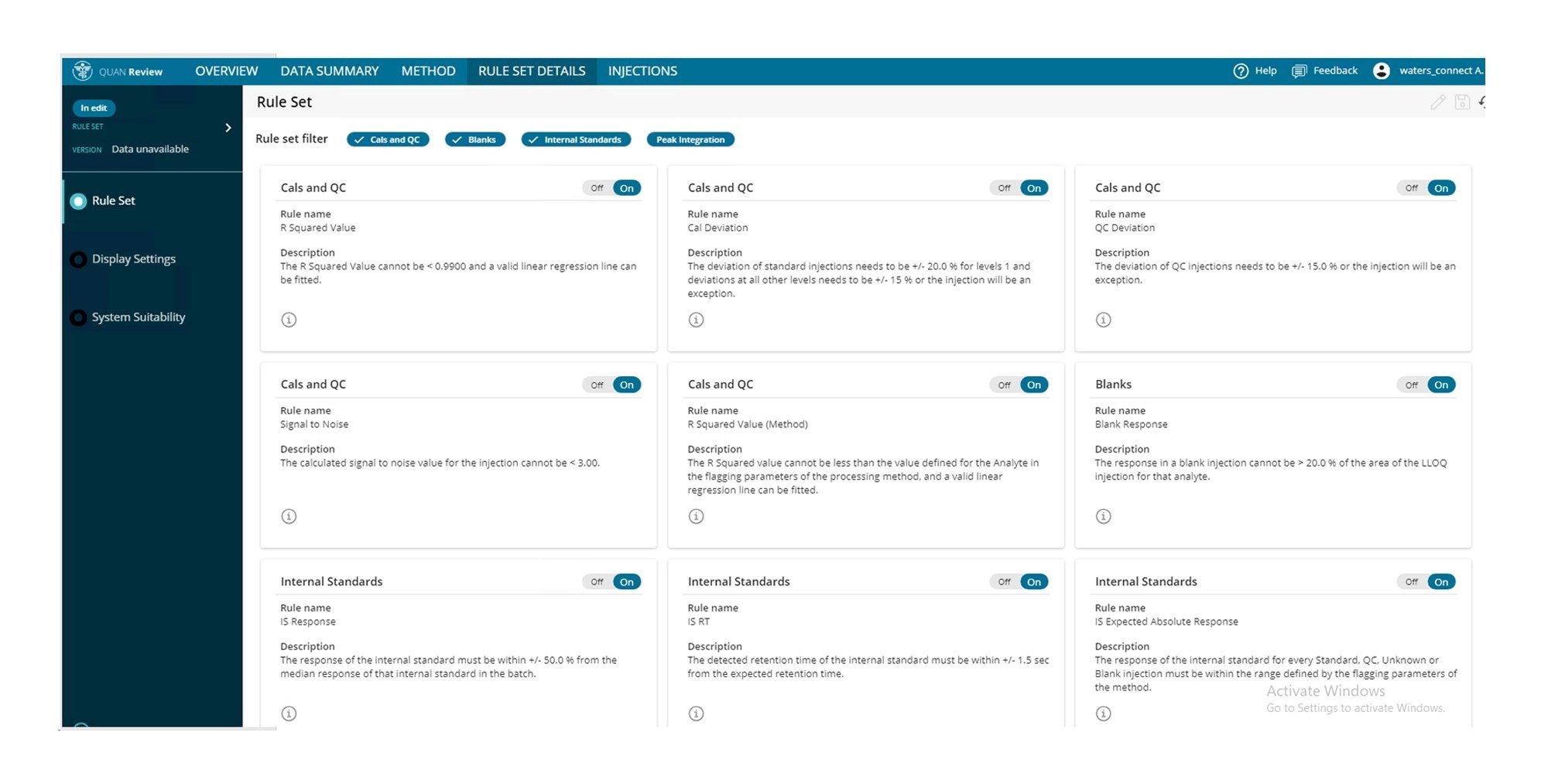The image size is (1548, 784).
Task: Toggle the Internal Standards filter chip
Action: (x=576, y=140)
